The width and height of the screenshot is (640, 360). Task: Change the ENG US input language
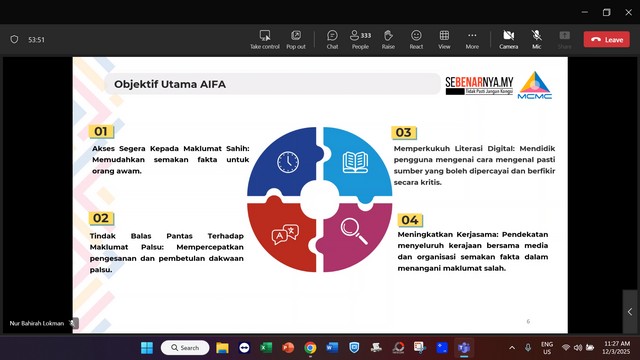click(x=547, y=348)
